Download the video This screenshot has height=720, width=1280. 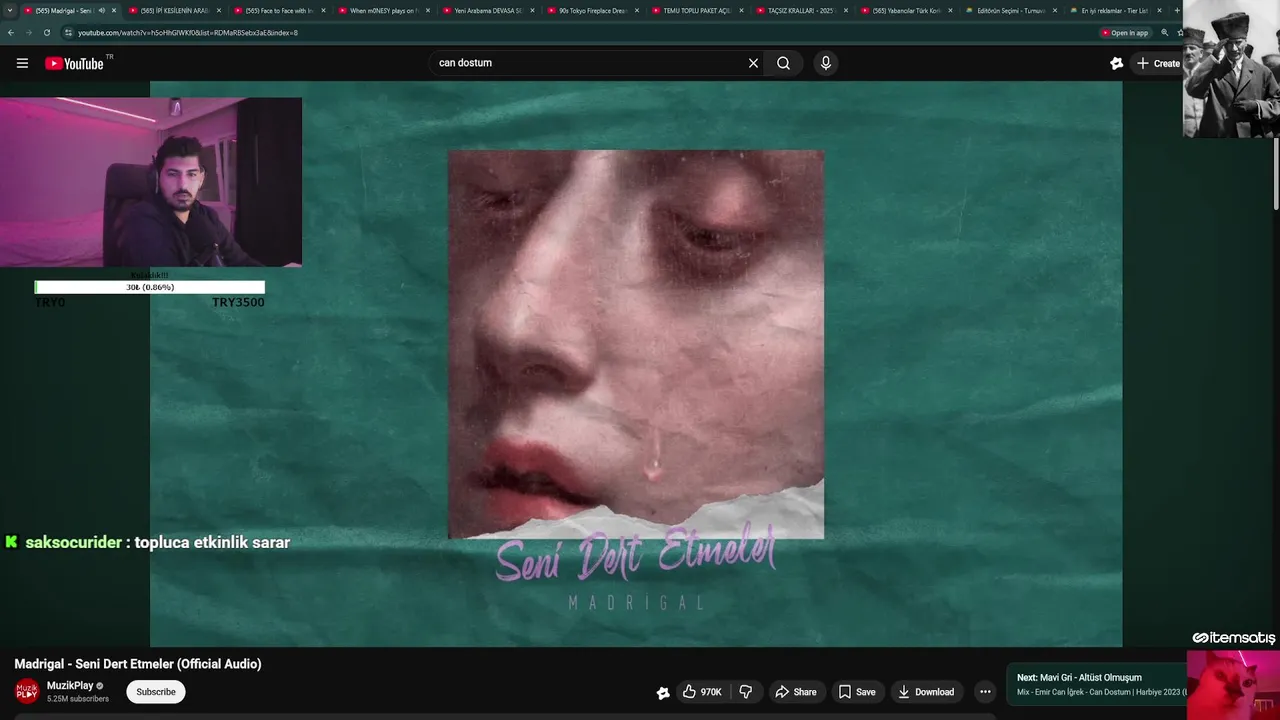[x=925, y=692]
